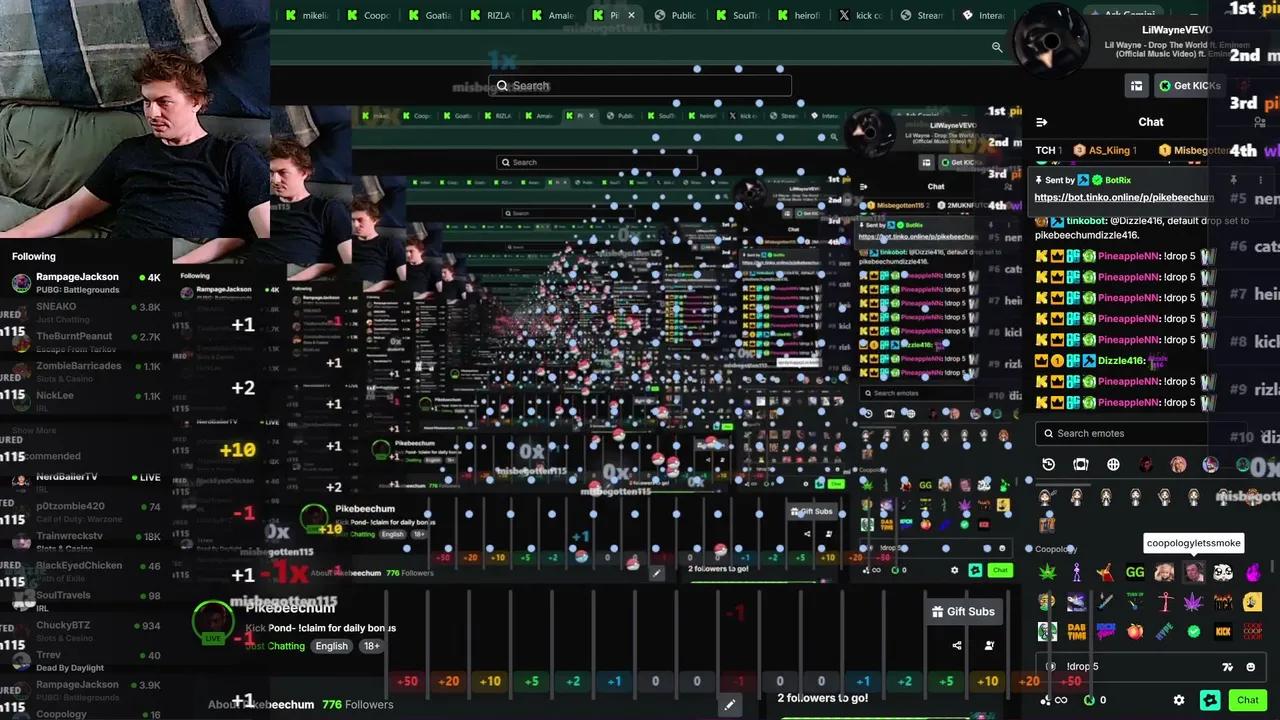The height and width of the screenshot is (720, 1280).
Task: Pick the green weed leaf emote
Action: click(x=1047, y=572)
